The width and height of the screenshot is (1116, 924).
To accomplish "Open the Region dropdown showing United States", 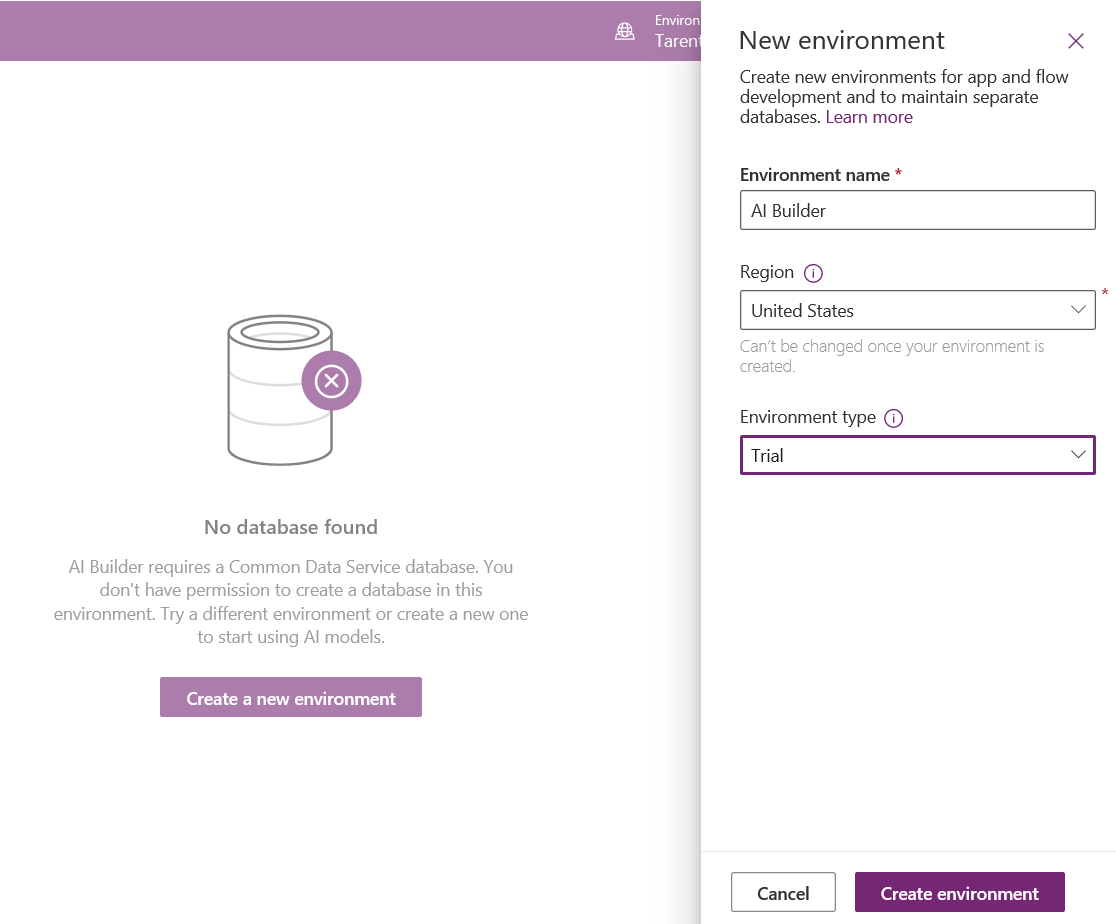I will coord(917,310).
